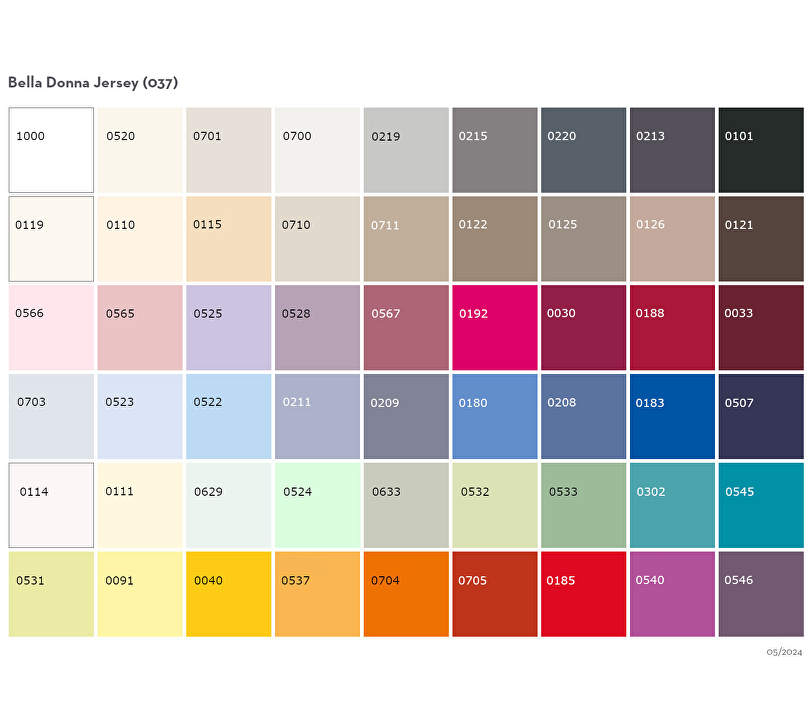Select the red swatch 0185
Viewport: 811px width, 720px height.
(583, 594)
